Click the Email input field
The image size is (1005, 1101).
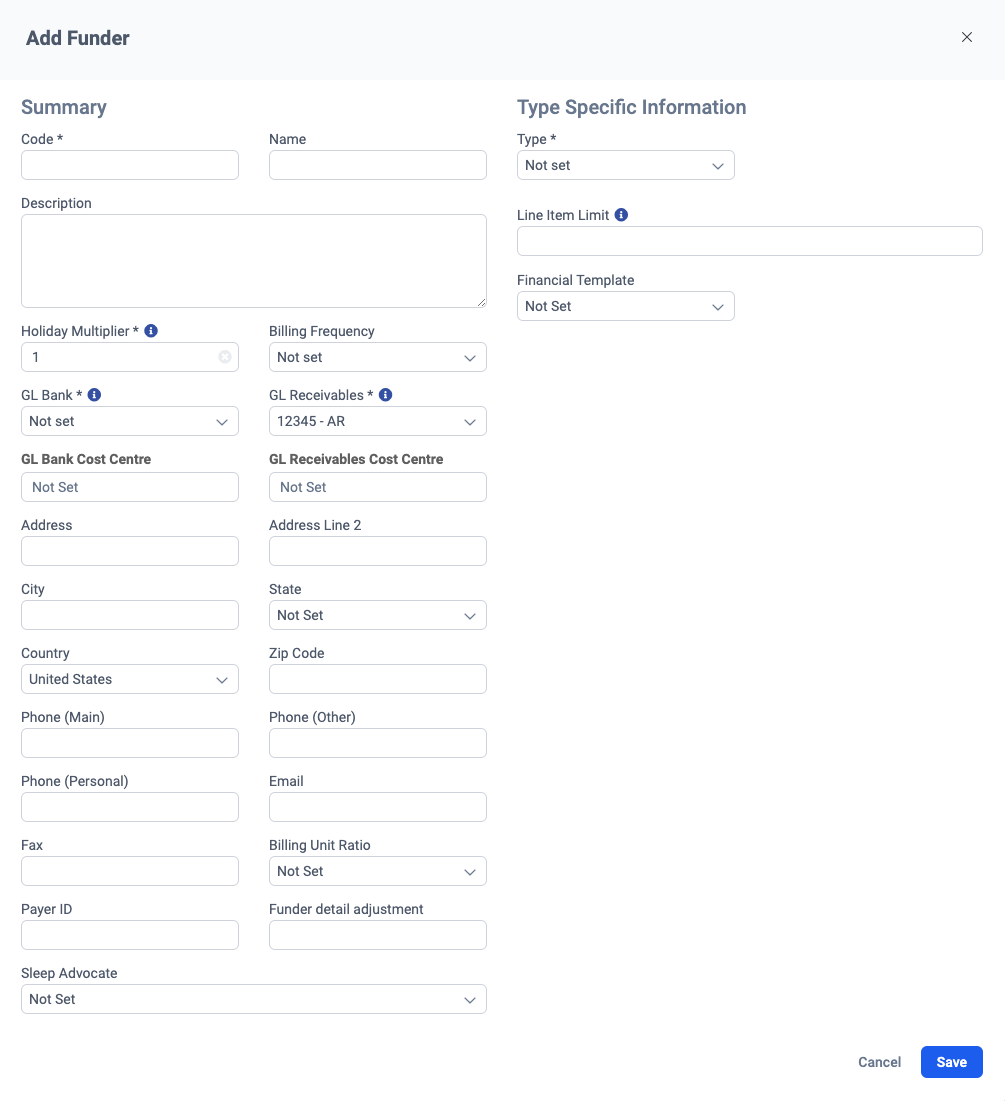(x=377, y=807)
